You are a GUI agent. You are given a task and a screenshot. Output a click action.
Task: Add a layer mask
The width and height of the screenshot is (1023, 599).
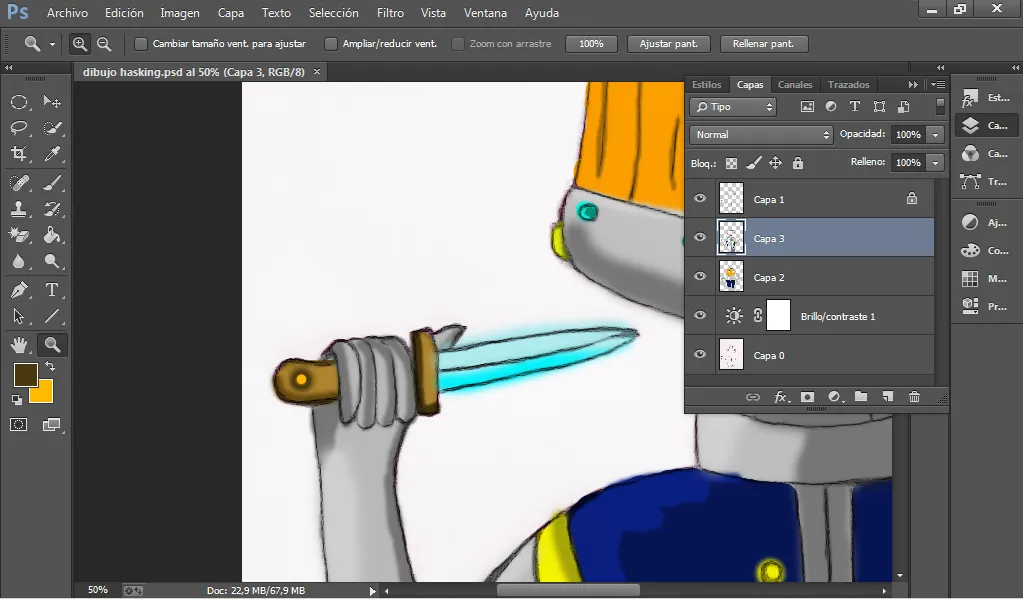(x=808, y=397)
